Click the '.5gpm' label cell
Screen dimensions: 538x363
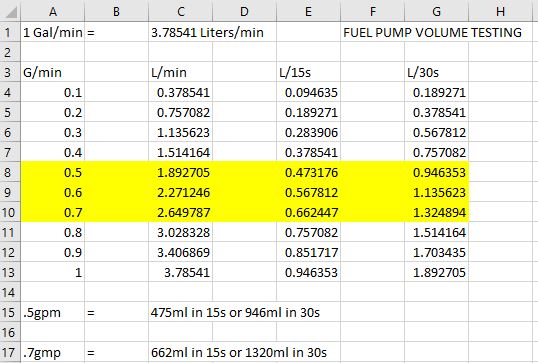click(52, 312)
